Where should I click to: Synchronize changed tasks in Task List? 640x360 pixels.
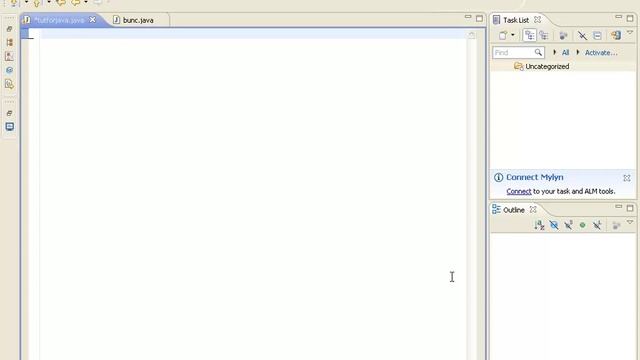(616, 36)
